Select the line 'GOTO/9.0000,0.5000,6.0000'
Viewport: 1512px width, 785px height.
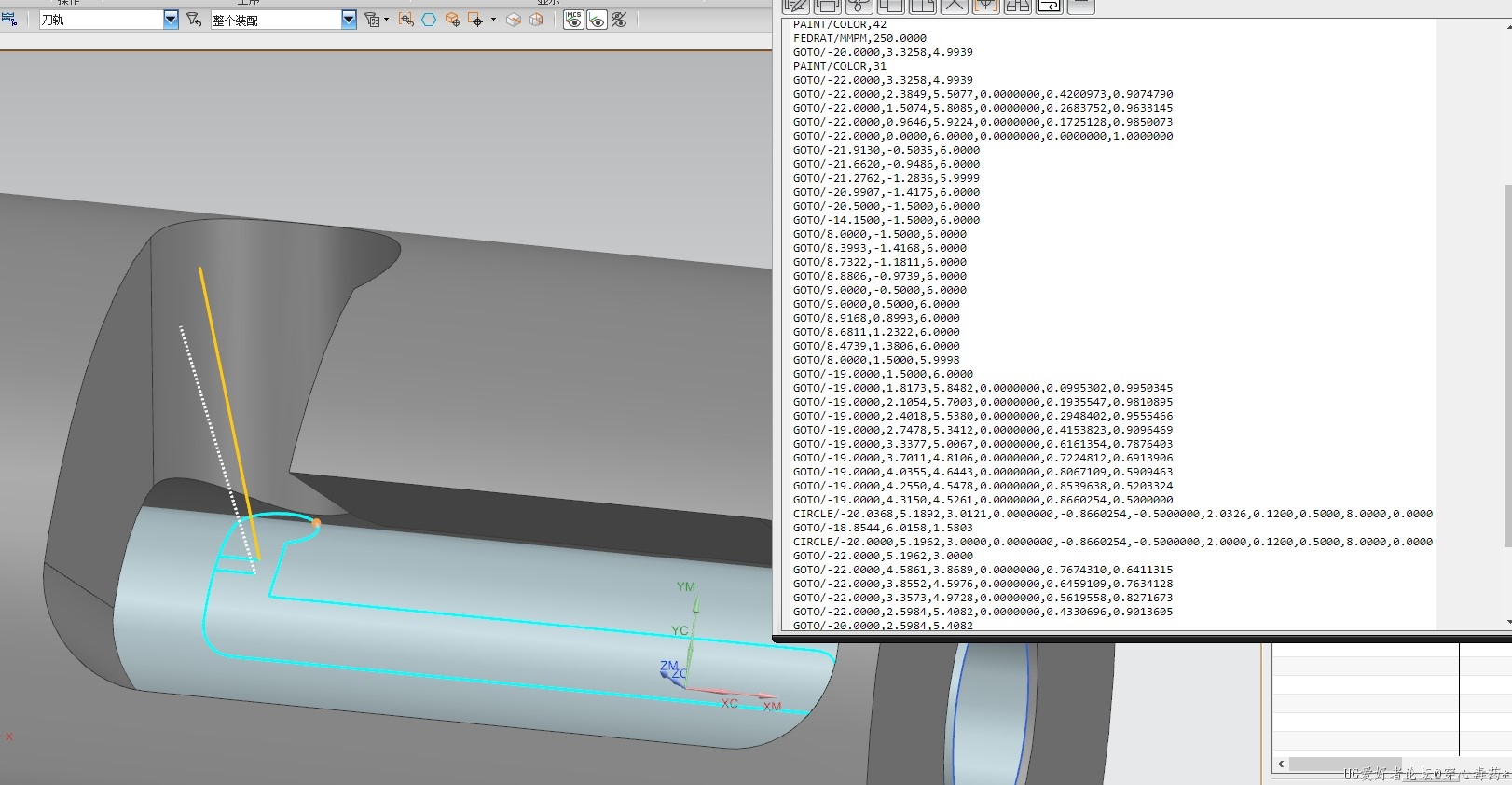tap(876, 304)
